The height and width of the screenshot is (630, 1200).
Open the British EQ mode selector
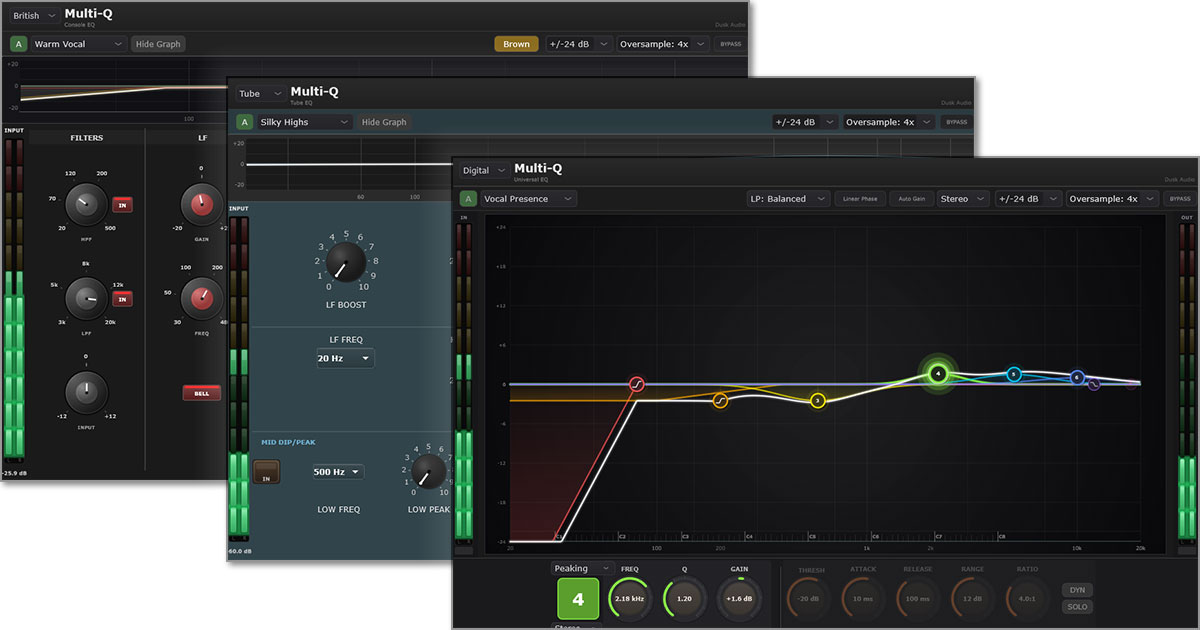click(33, 16)
